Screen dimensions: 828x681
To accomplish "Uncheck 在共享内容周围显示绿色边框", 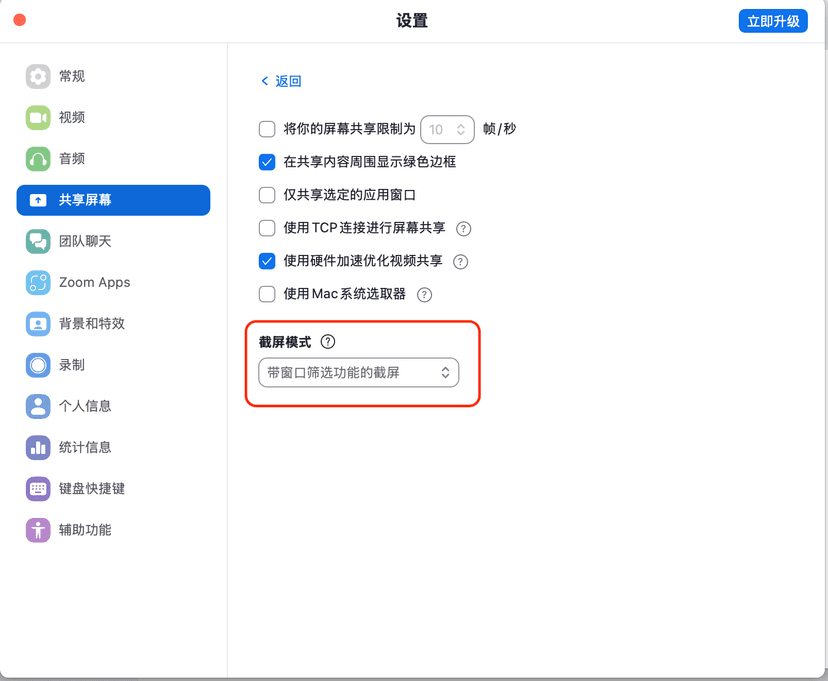I will pyautogui.click(x=267, y=162).
